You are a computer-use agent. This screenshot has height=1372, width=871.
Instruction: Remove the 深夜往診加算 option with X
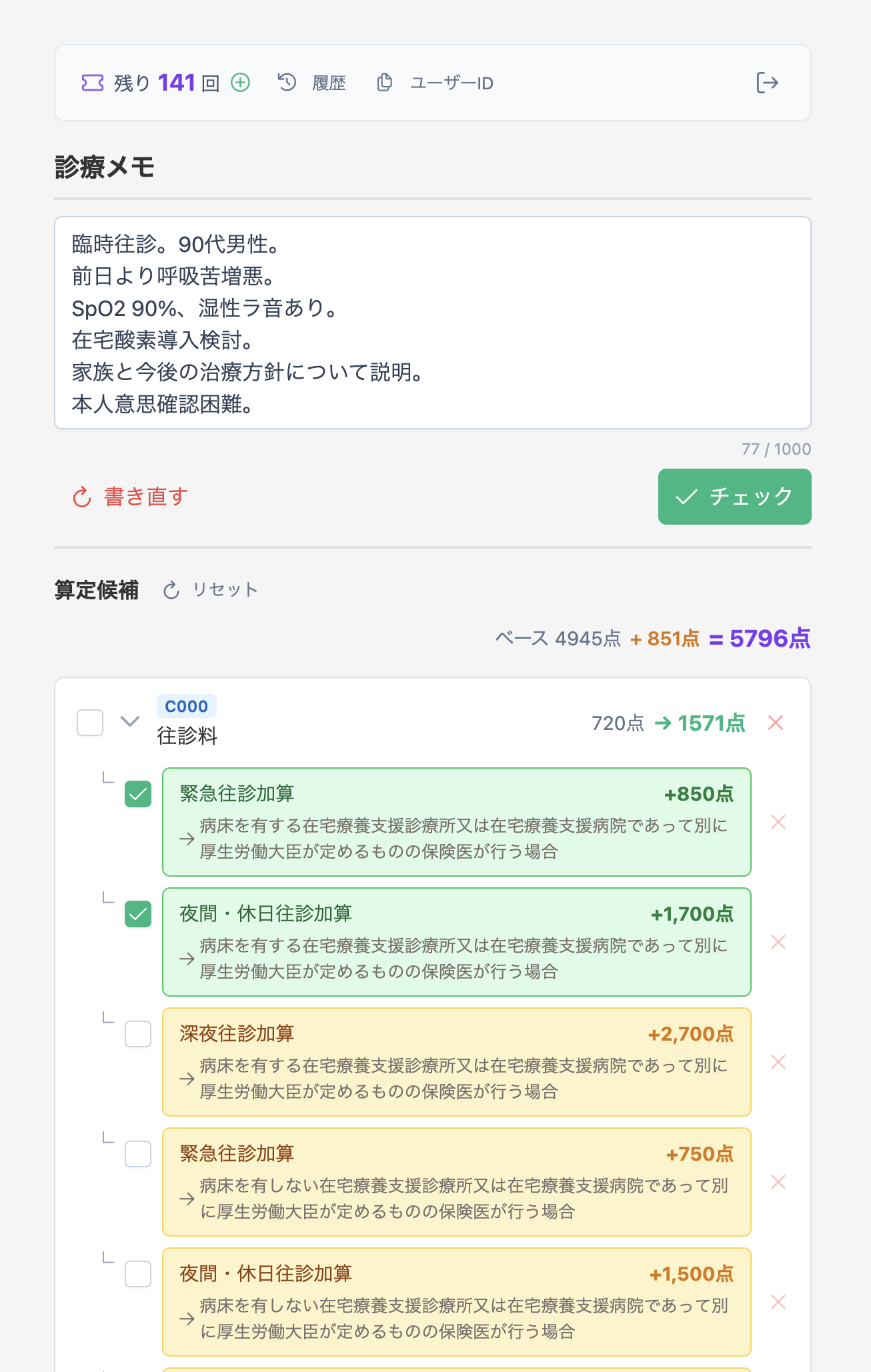tap(778, 1062)
